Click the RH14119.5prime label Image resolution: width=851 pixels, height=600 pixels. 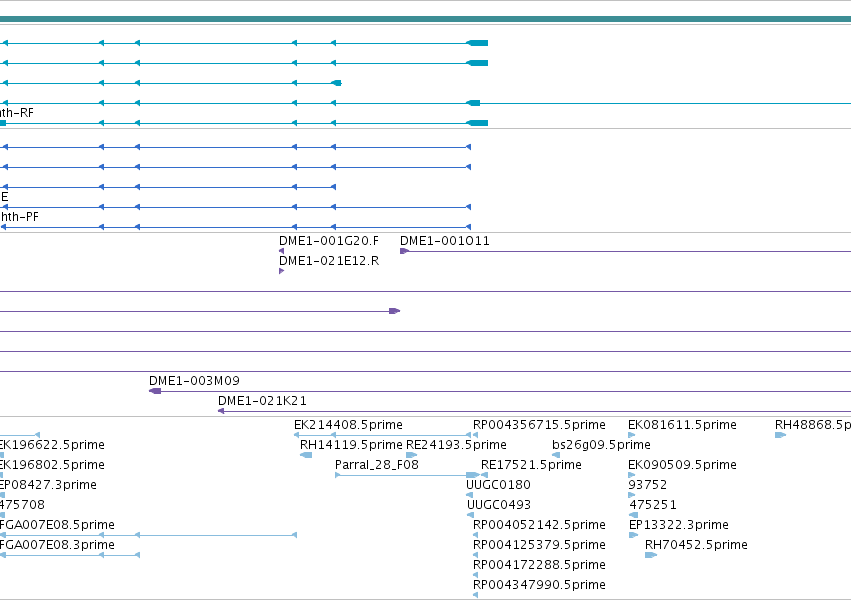(351, 445)
